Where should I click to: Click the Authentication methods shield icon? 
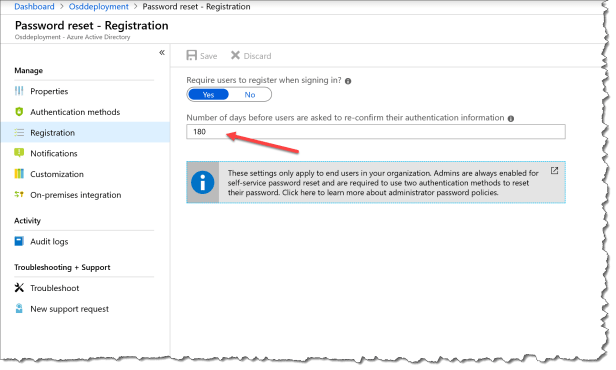[x=19, y=112]
